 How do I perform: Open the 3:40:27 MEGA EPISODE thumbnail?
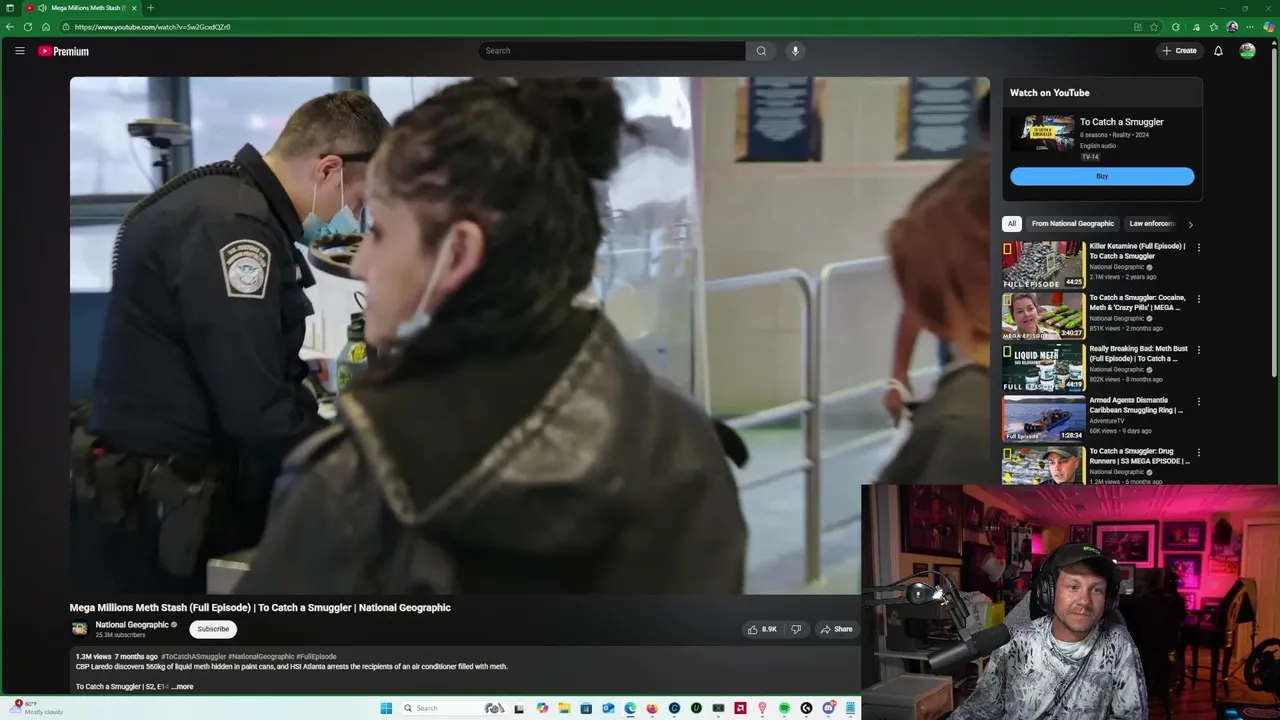tap(1044, 316)
